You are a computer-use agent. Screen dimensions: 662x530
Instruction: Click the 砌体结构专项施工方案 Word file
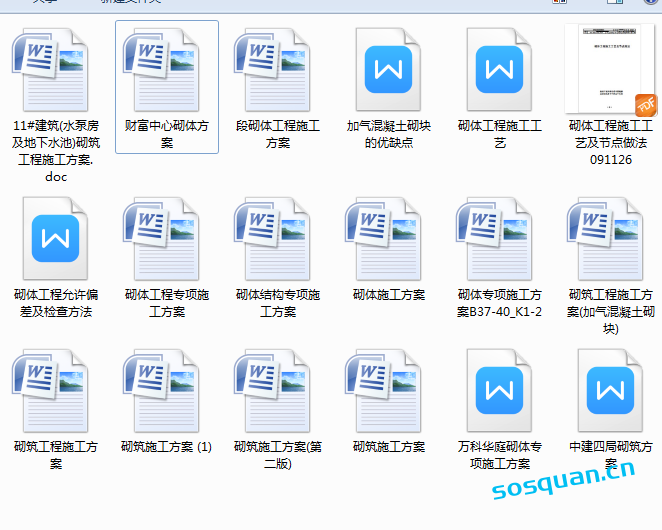point(278,239)
